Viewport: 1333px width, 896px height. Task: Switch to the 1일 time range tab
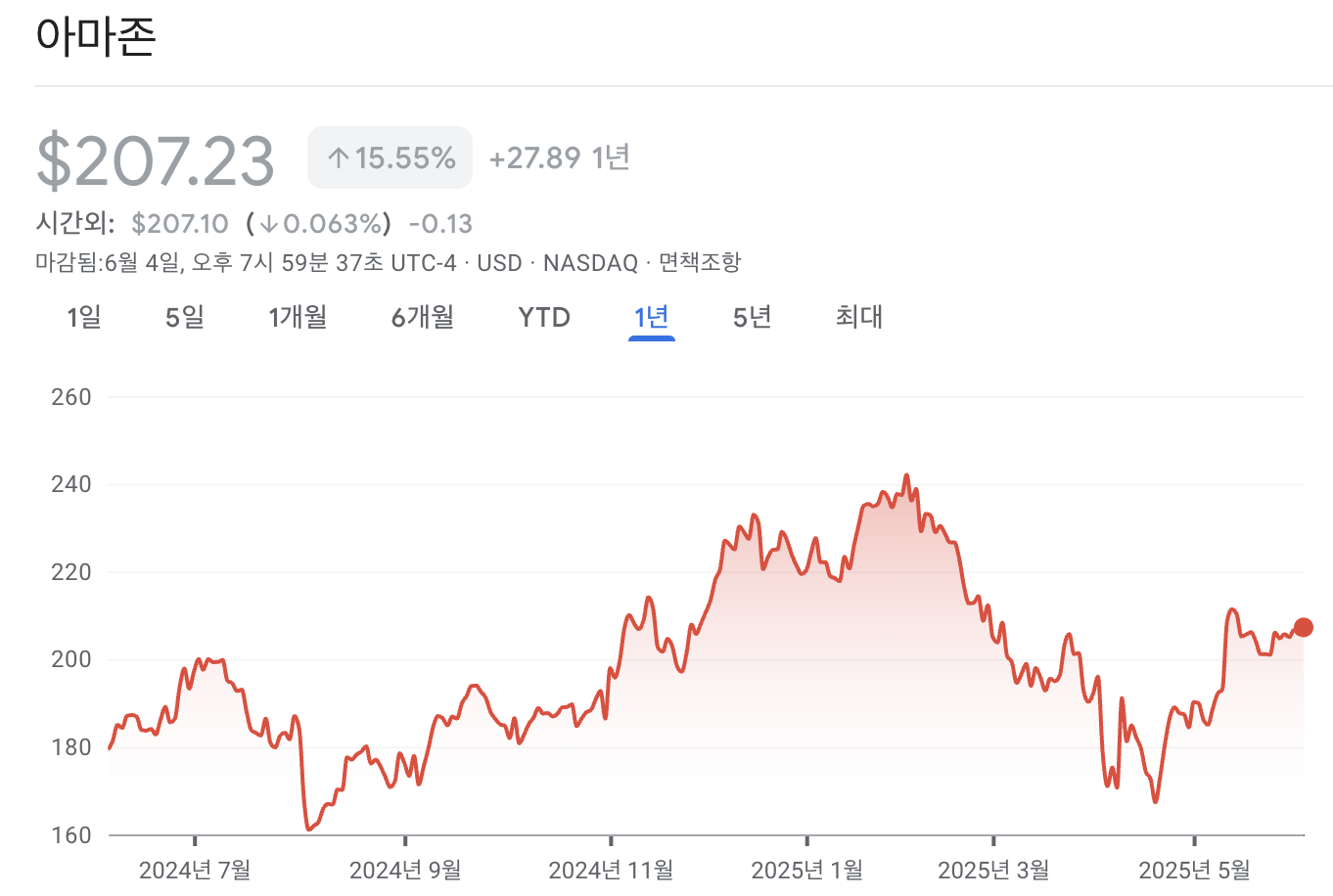click(x=82, y=317)
